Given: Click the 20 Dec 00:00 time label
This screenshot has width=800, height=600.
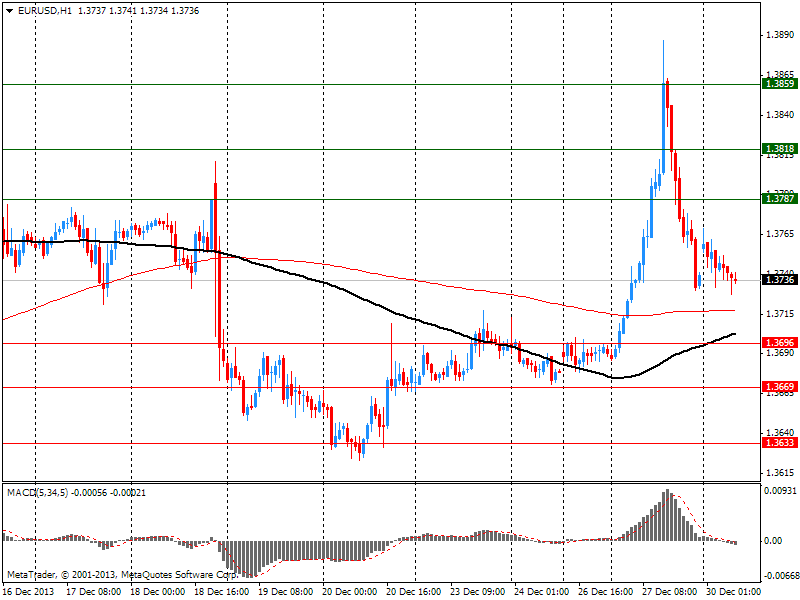Looking at the screenshot, I should [x=349, y=592].
